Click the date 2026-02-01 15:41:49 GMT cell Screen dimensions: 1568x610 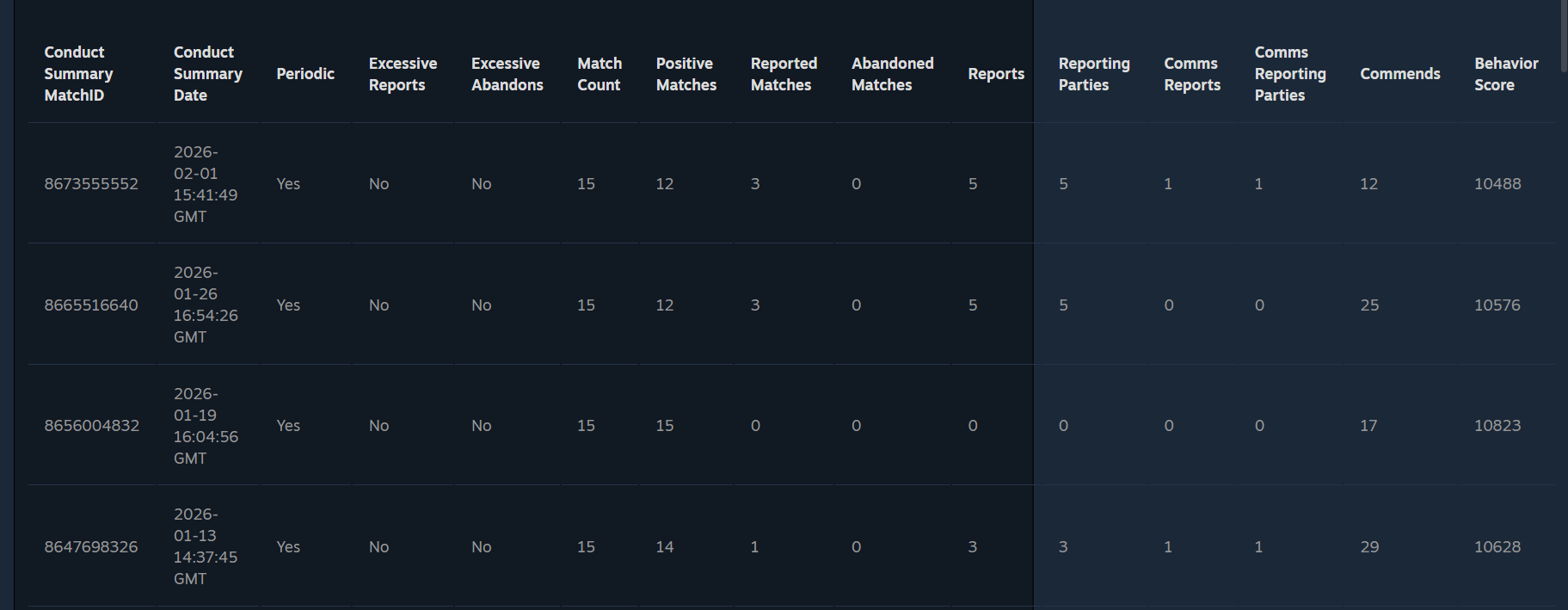[x=206, y=184]
